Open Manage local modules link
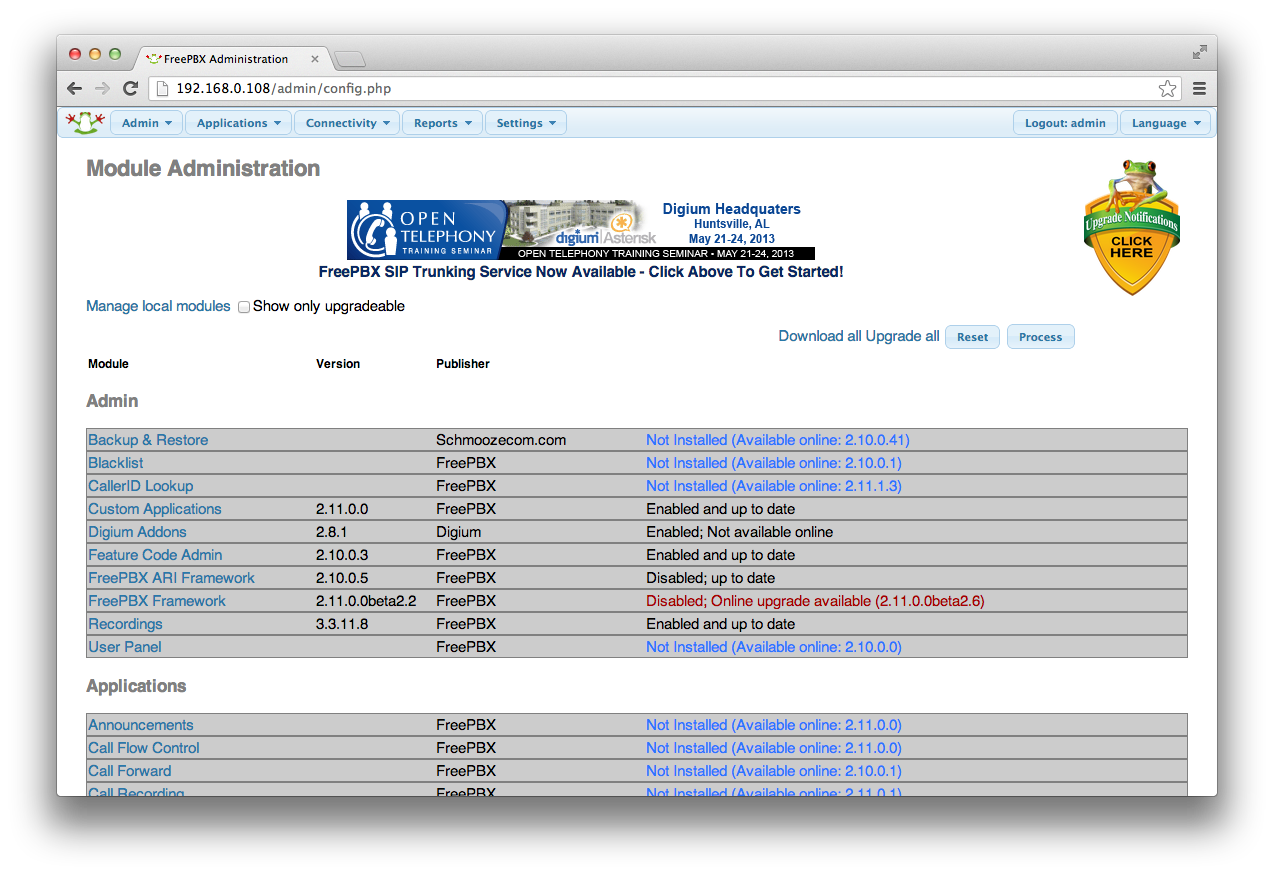 click(x=158, y=306)
